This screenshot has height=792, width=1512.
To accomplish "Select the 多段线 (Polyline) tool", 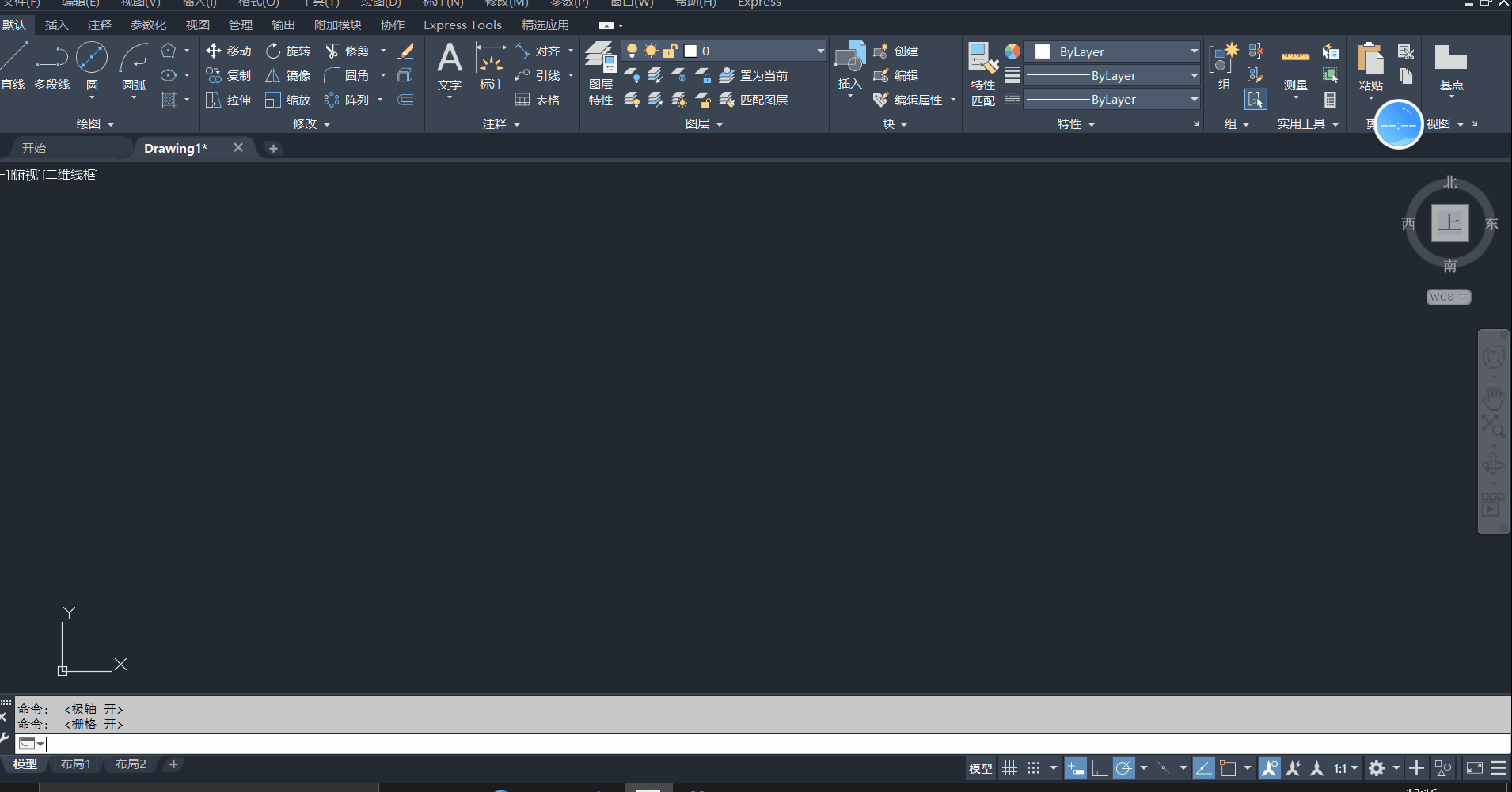I will pos(52,66).
